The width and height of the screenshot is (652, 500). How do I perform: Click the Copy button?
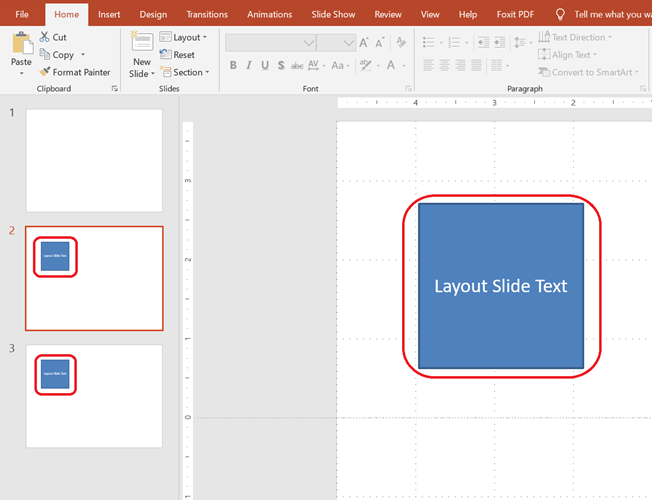(x=62, y=55)
